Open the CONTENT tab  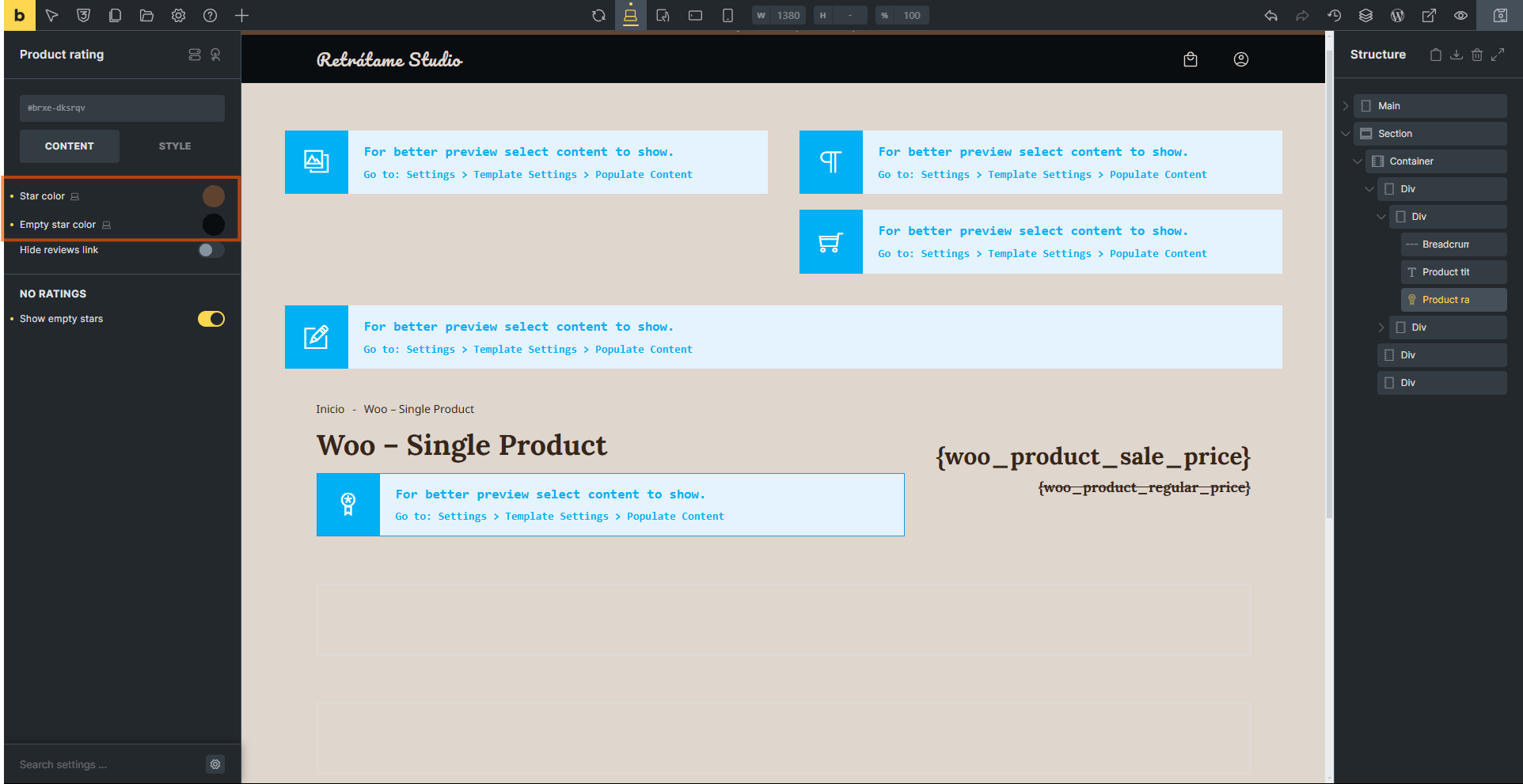[69, 146]
